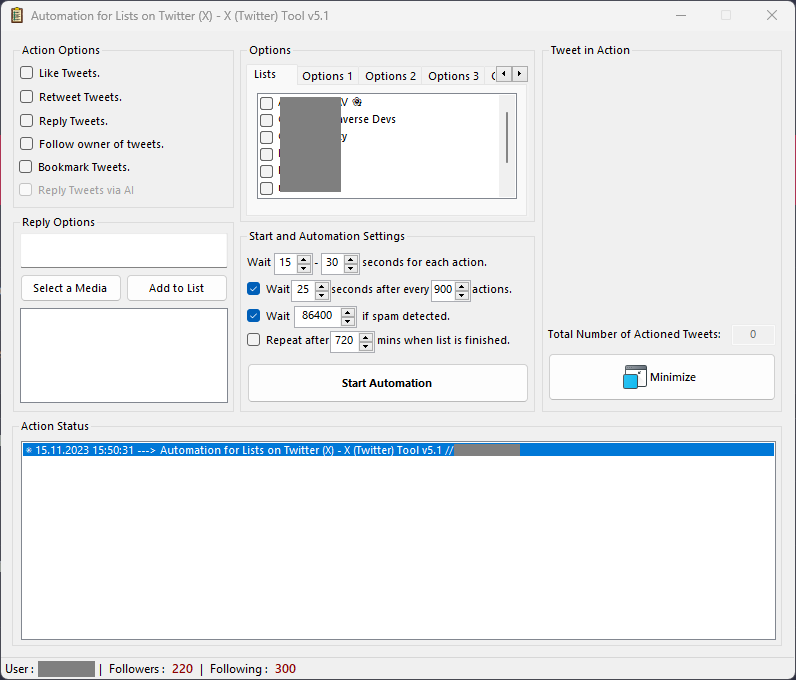Close the X (Twitter) Tool window

(x=772, y=15)
